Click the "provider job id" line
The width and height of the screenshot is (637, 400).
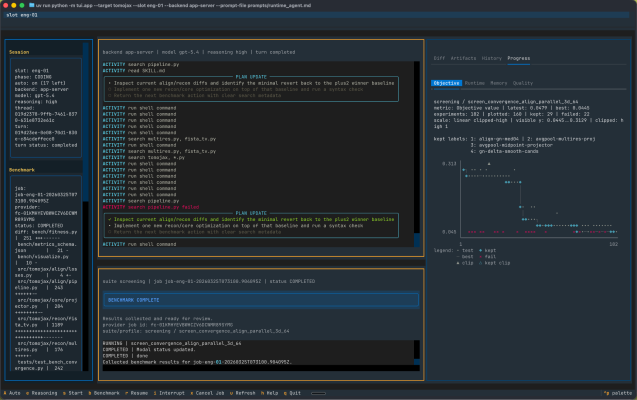[167, 325]
